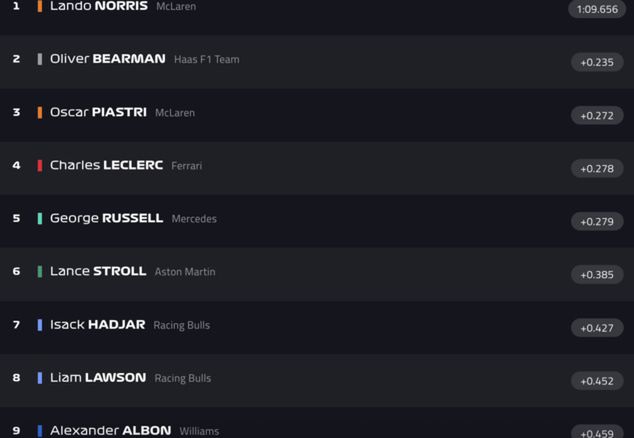Click the teal Mercedes color bar

[40, 218]
